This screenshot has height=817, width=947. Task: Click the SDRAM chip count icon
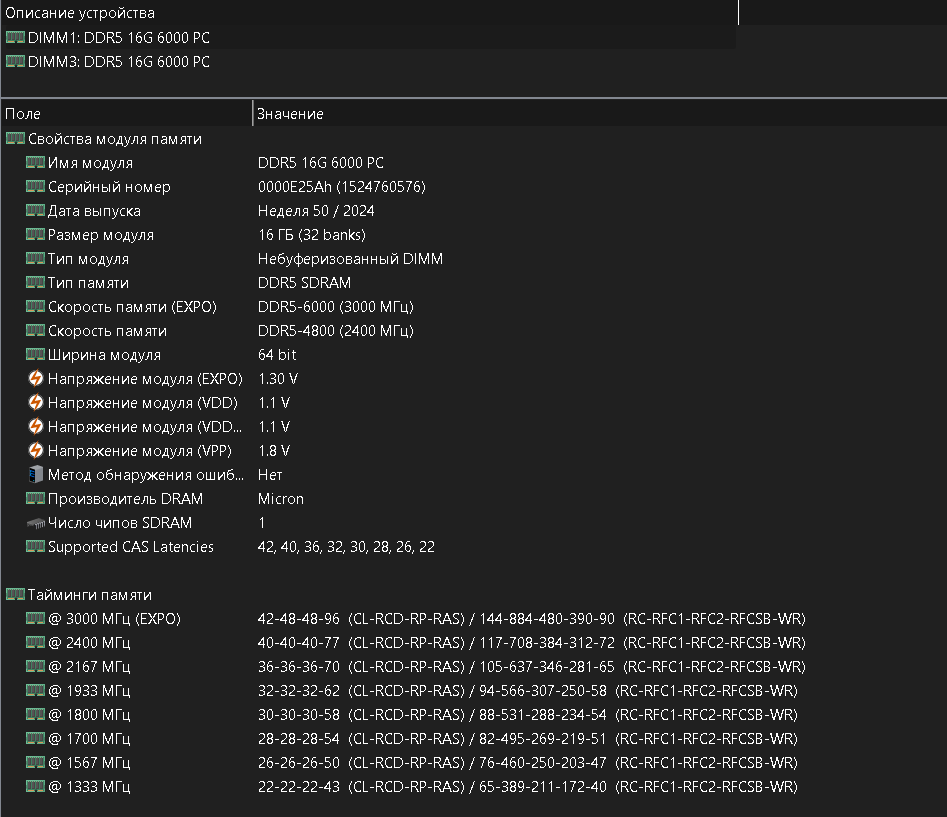[x=36, y=523]
